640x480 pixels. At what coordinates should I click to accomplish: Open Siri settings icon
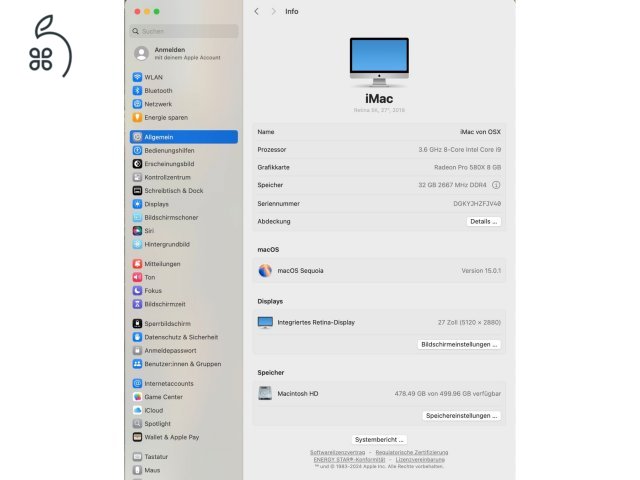coord(138,231)
